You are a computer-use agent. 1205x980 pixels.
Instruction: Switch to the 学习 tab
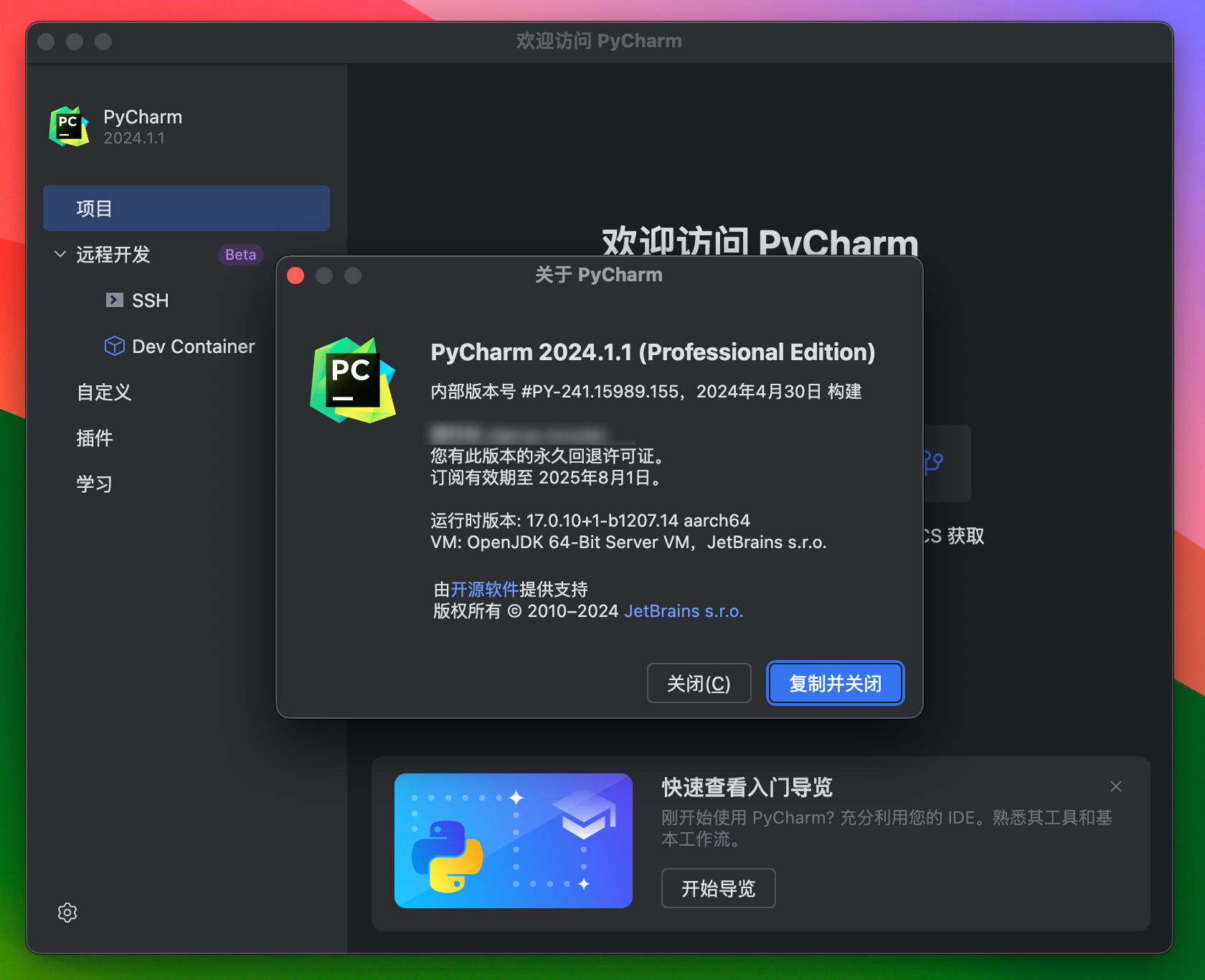click(x=95, y=484)
